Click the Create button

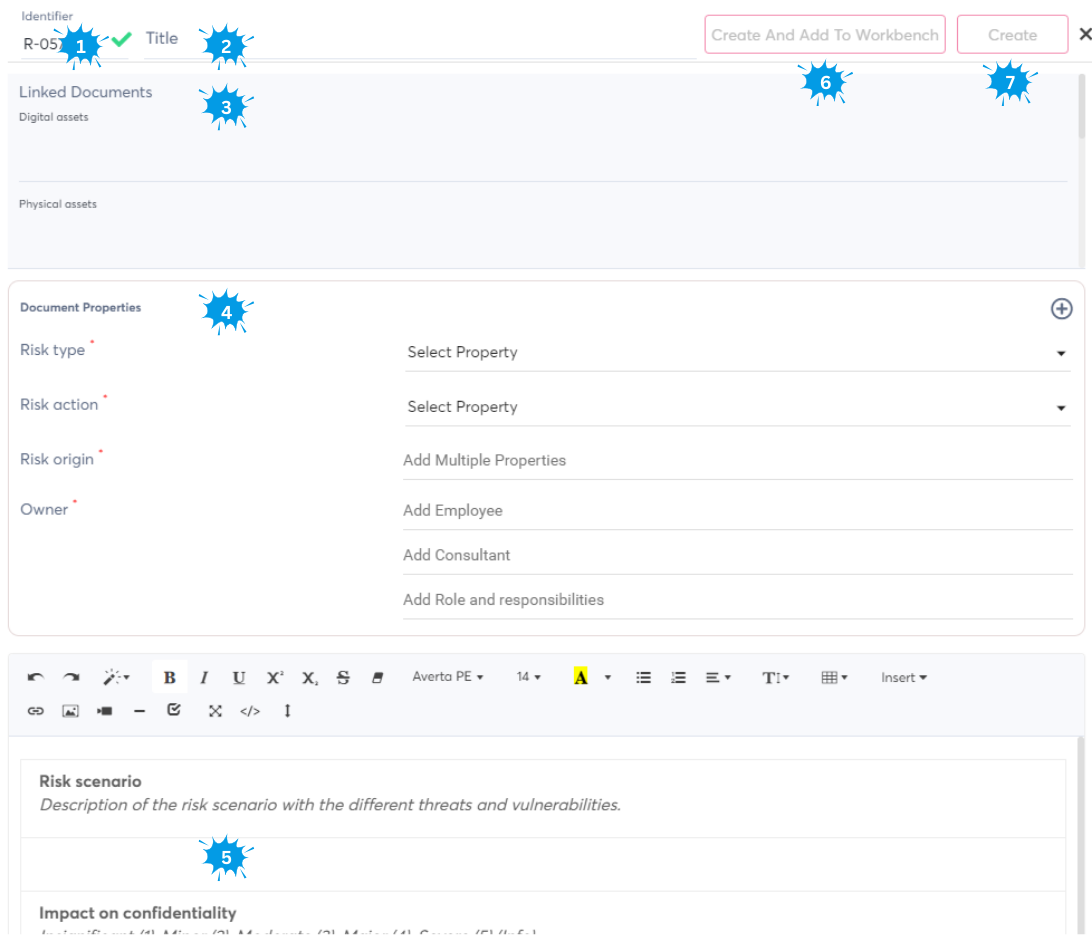click(x=1012, y=35)
